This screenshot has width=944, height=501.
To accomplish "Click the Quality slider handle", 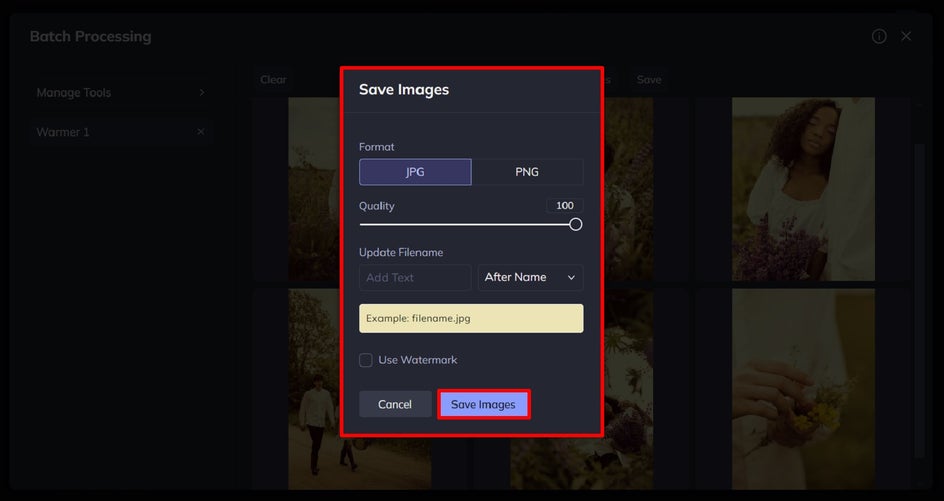I will click(576, 225).
